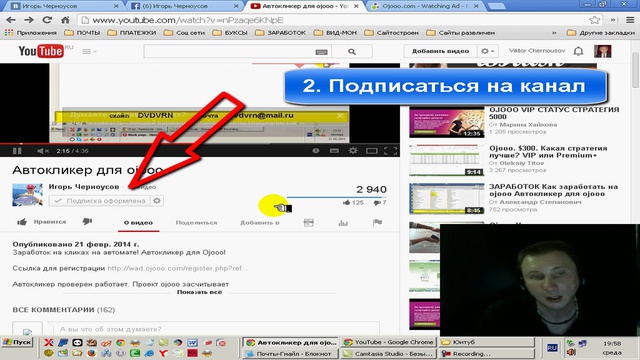
Task: Select the Поделиться tab
Action: click(196, 223)
